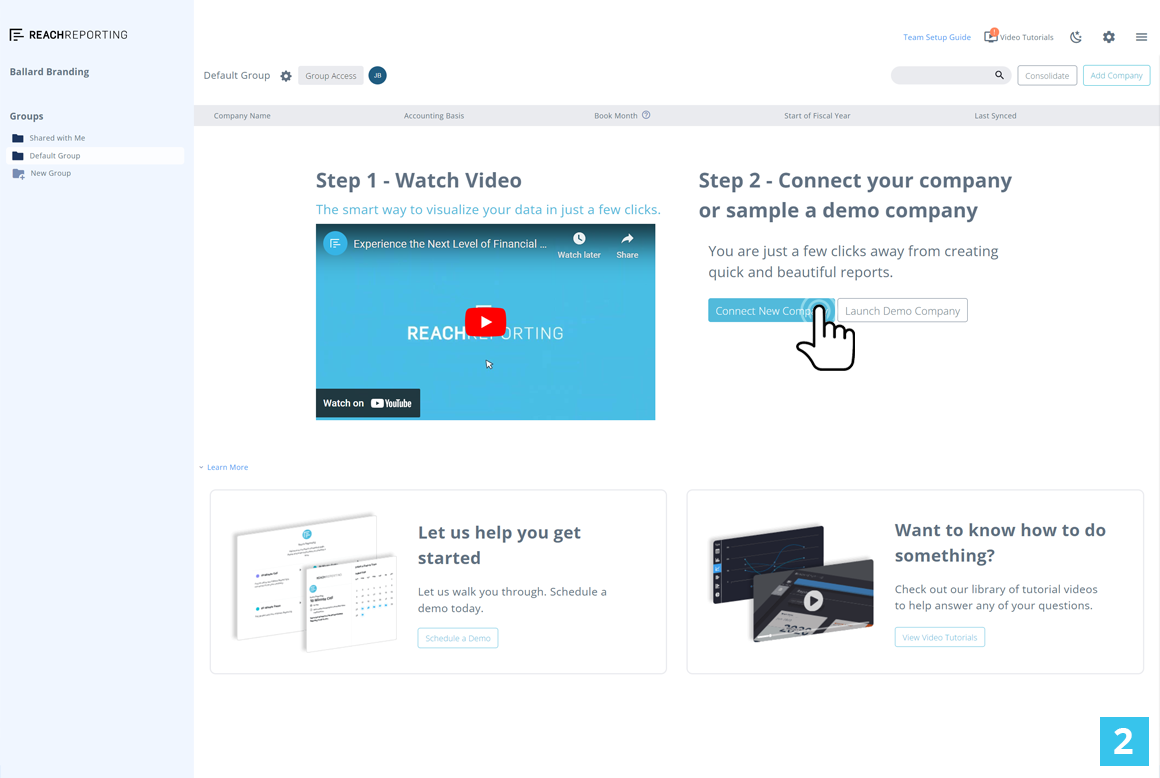Click the video title text

tap(450, 243)
